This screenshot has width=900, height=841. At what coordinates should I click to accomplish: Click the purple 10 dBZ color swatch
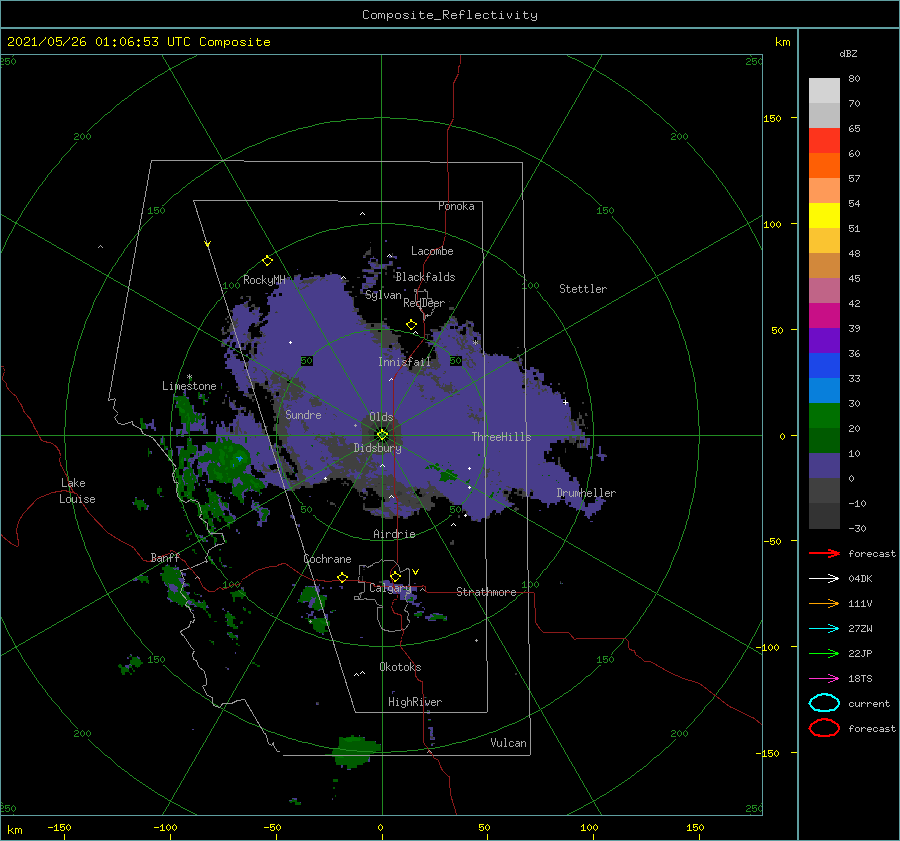824,466
